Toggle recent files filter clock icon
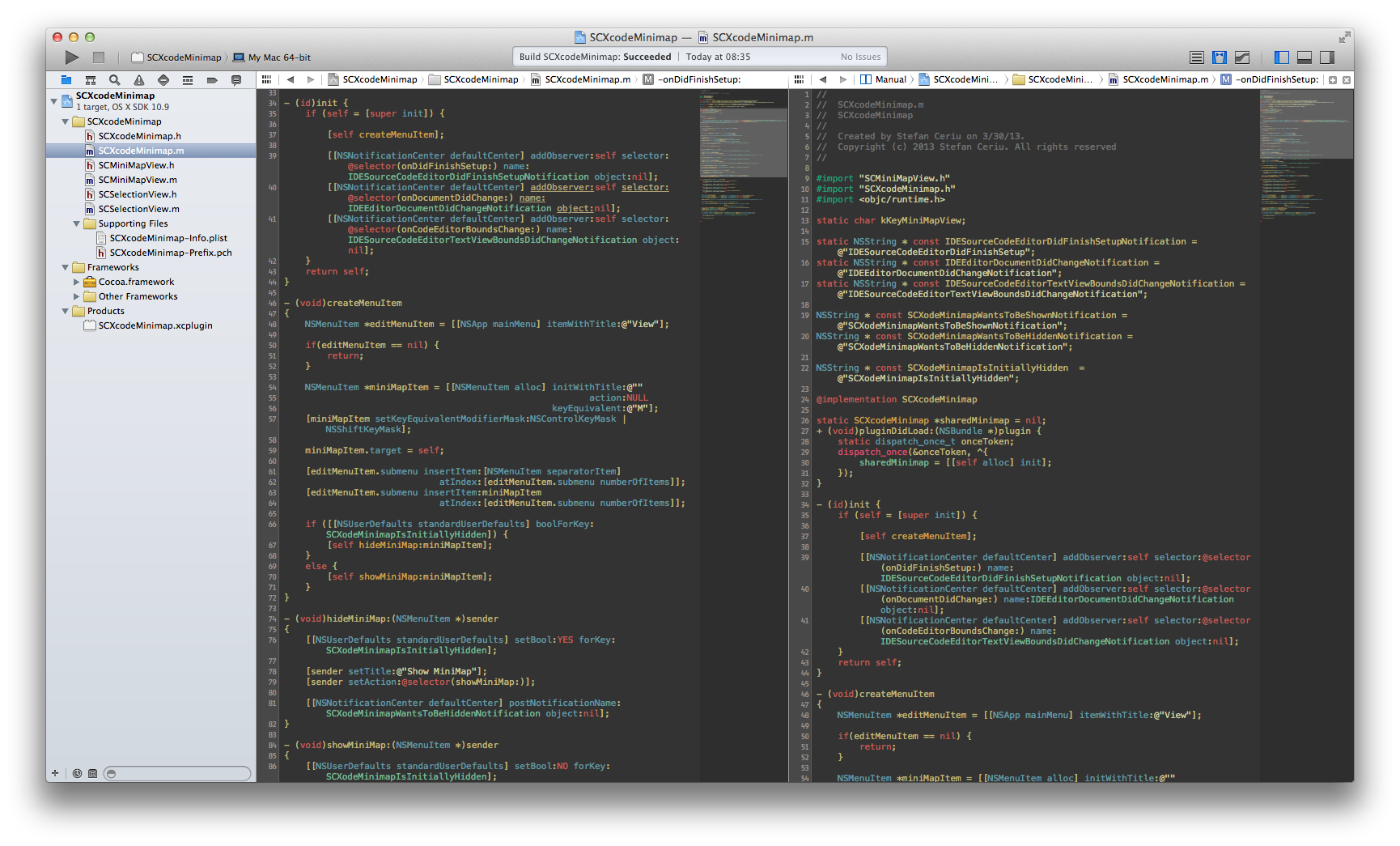This screenshot has height=846, width=1400. (x=77, y=774)
